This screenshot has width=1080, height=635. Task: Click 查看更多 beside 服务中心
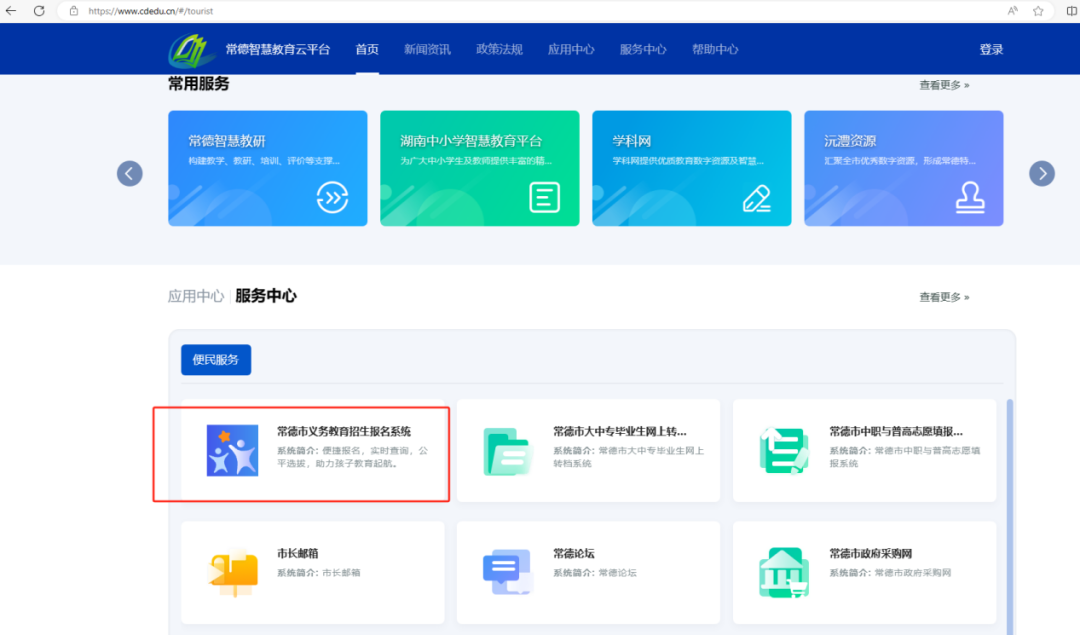coord(944,297)
